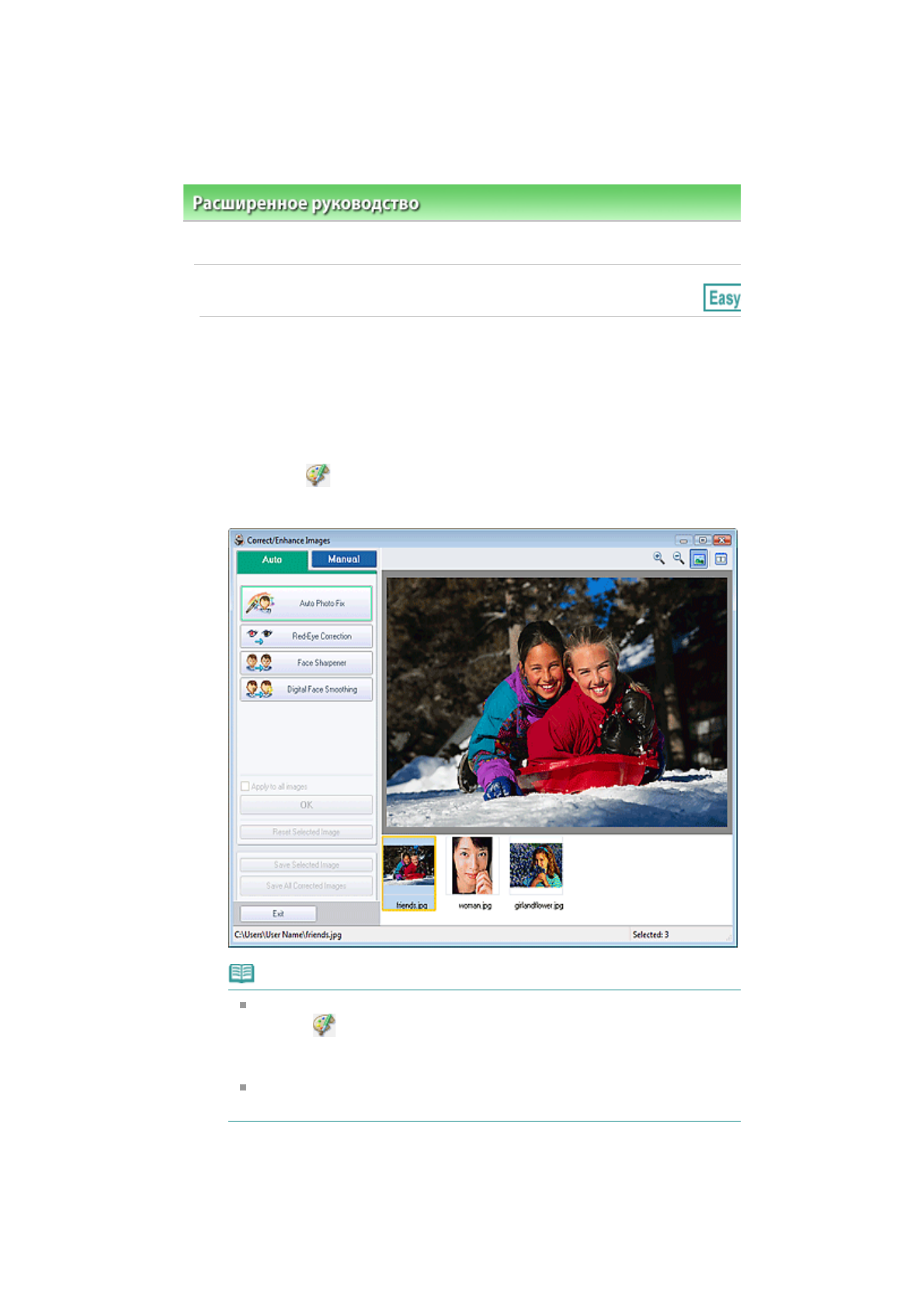
Task: Open the Auto tab
Action: coord(272,560)
